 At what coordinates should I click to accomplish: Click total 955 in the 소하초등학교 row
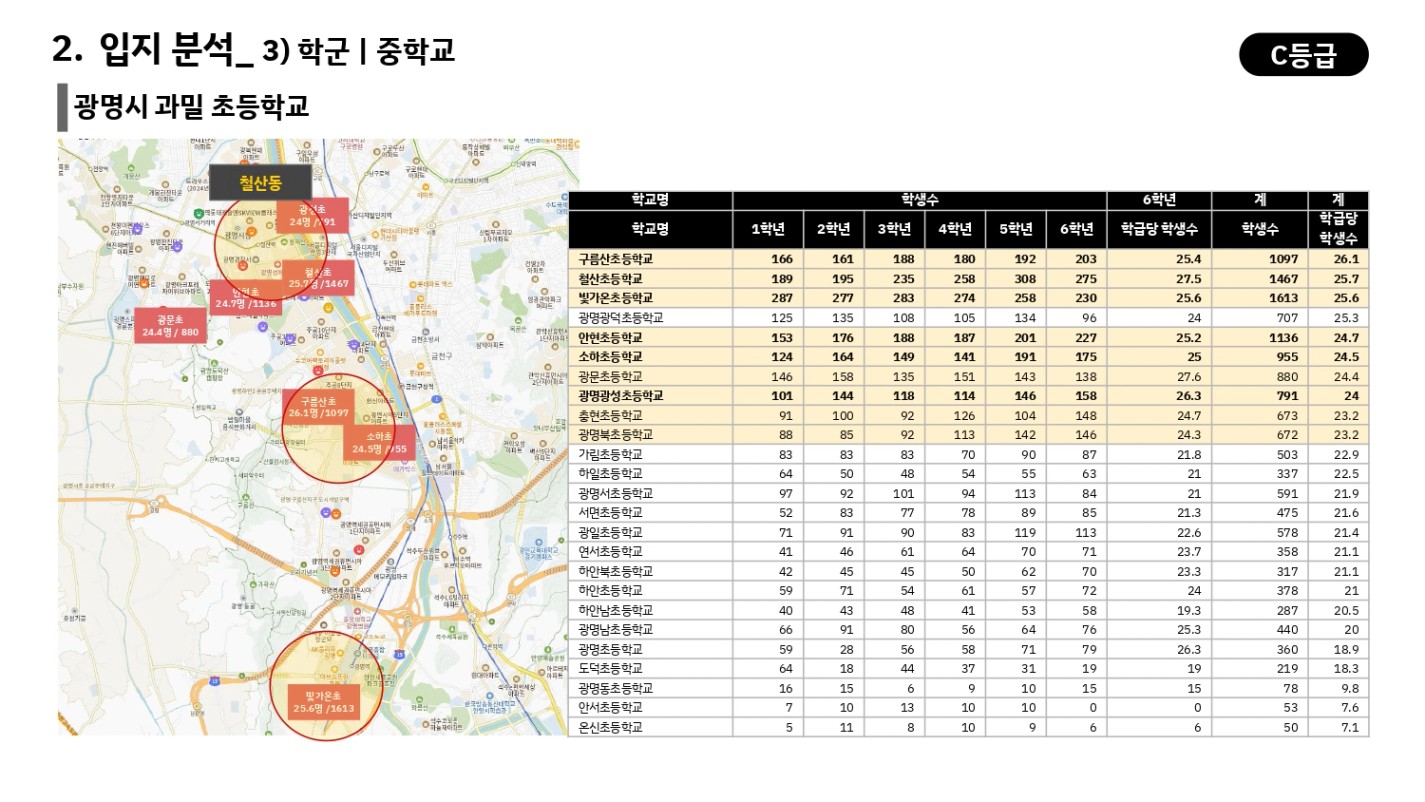[x=1286, y=357]
